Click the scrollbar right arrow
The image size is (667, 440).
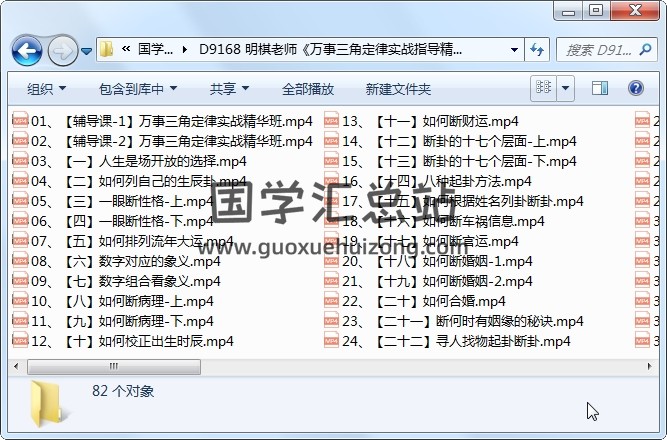tap(649, 366)
